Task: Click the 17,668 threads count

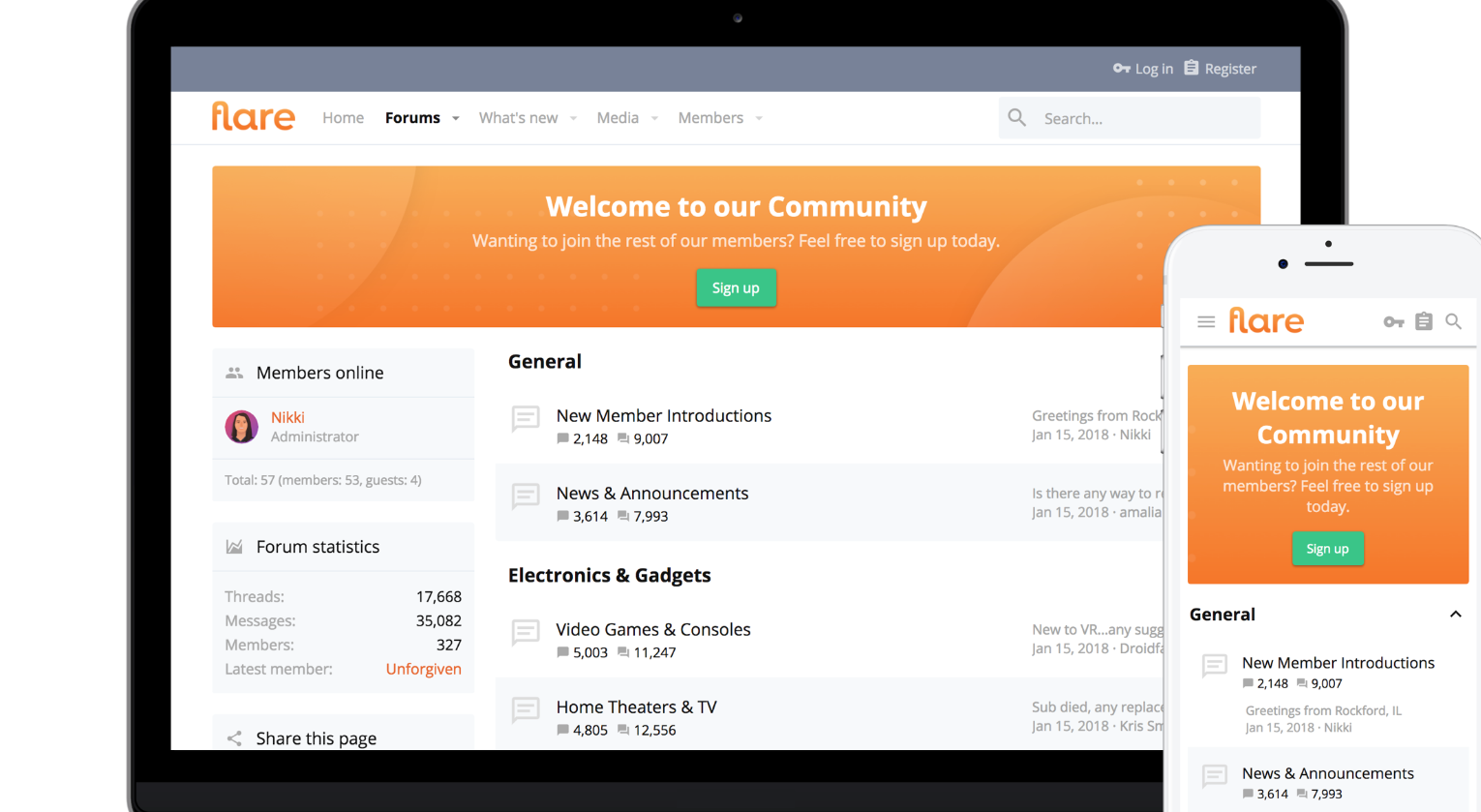Action: tap(438, 596)
